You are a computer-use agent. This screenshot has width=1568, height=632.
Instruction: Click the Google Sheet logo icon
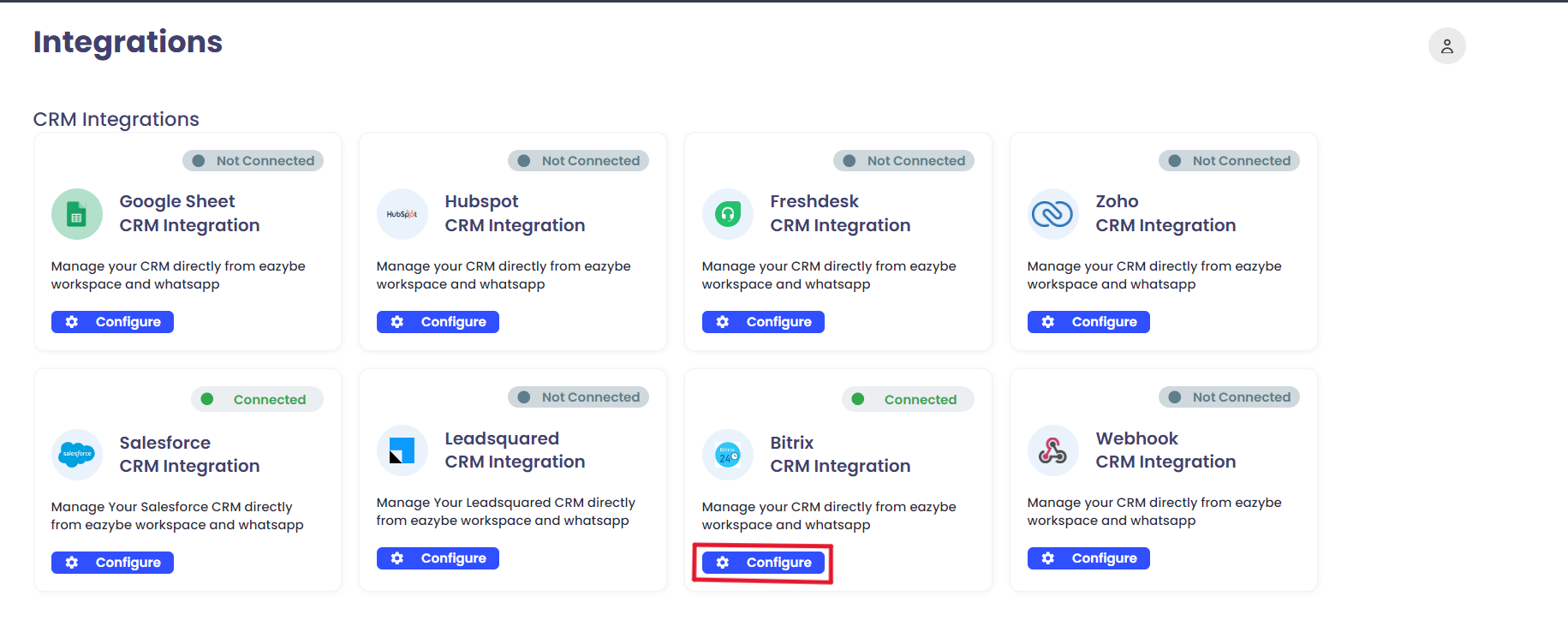[77, 214]
